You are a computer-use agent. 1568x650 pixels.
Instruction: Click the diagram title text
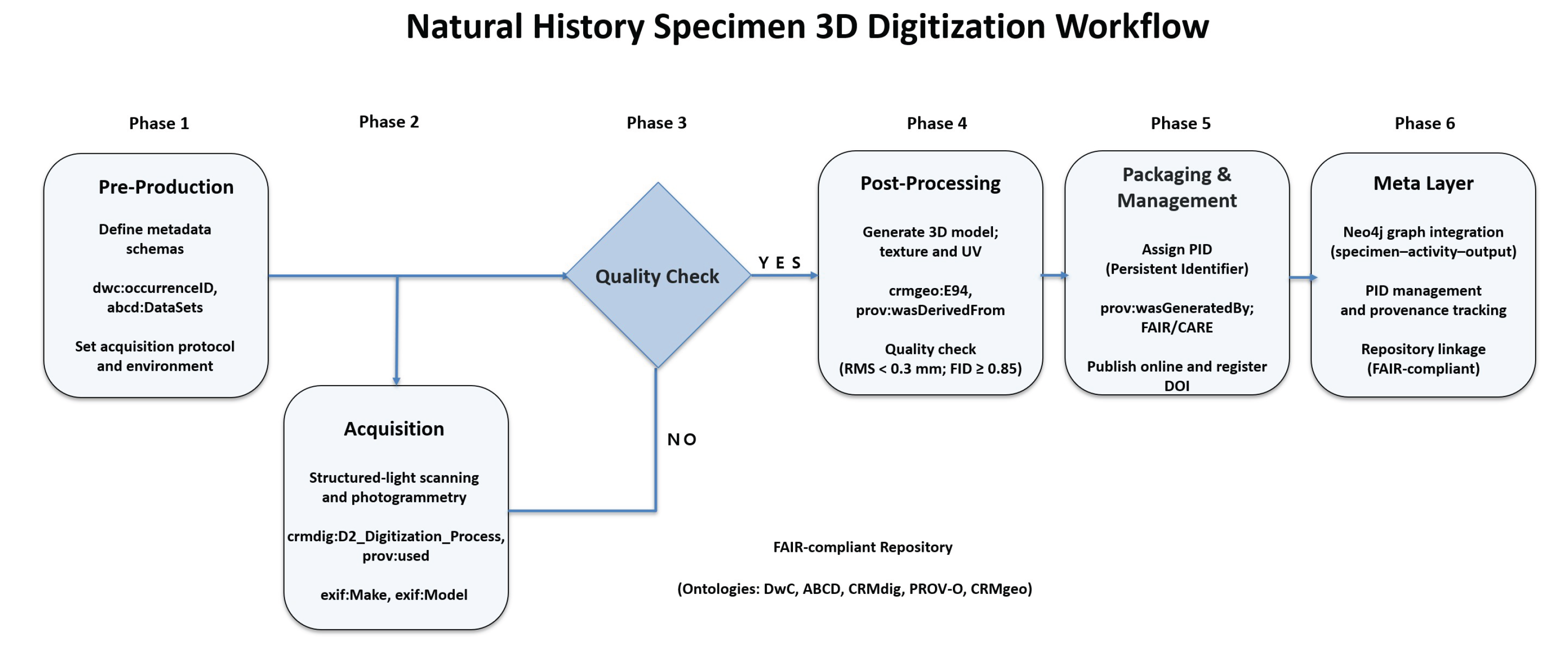coord(807,27)
